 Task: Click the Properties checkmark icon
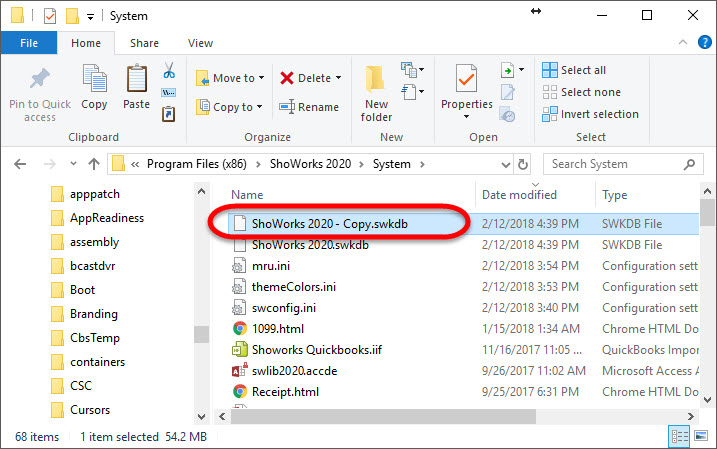click(466, 78)
